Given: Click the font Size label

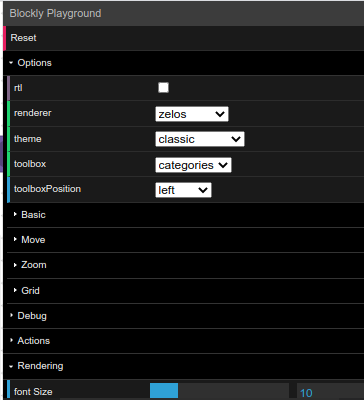Looking at the screenshot, I should 33,392.
